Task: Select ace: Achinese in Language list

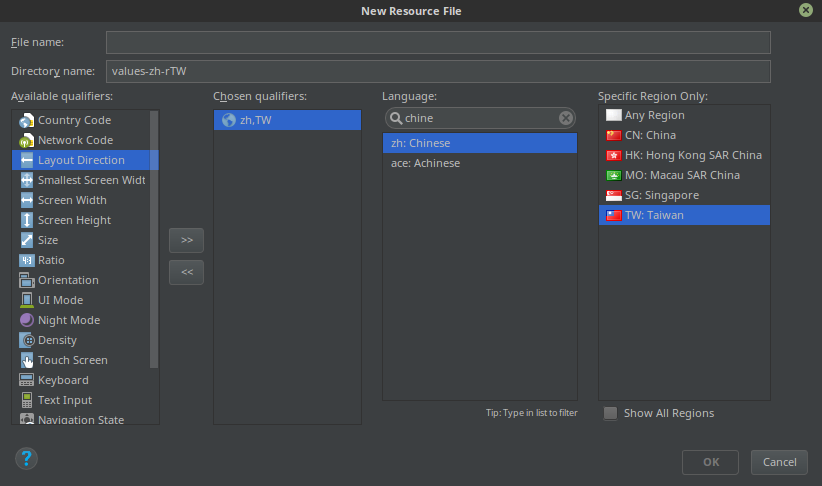Action: [425, 163]
